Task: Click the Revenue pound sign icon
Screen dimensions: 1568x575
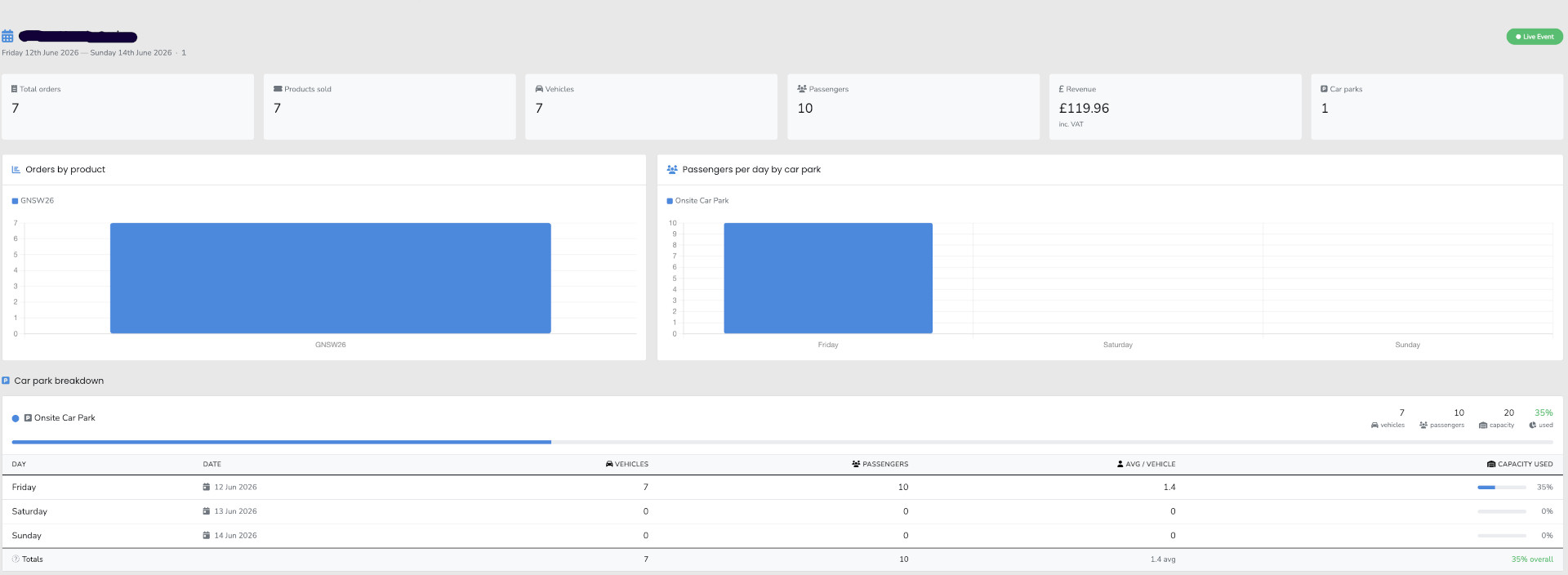Action: 1061,89
